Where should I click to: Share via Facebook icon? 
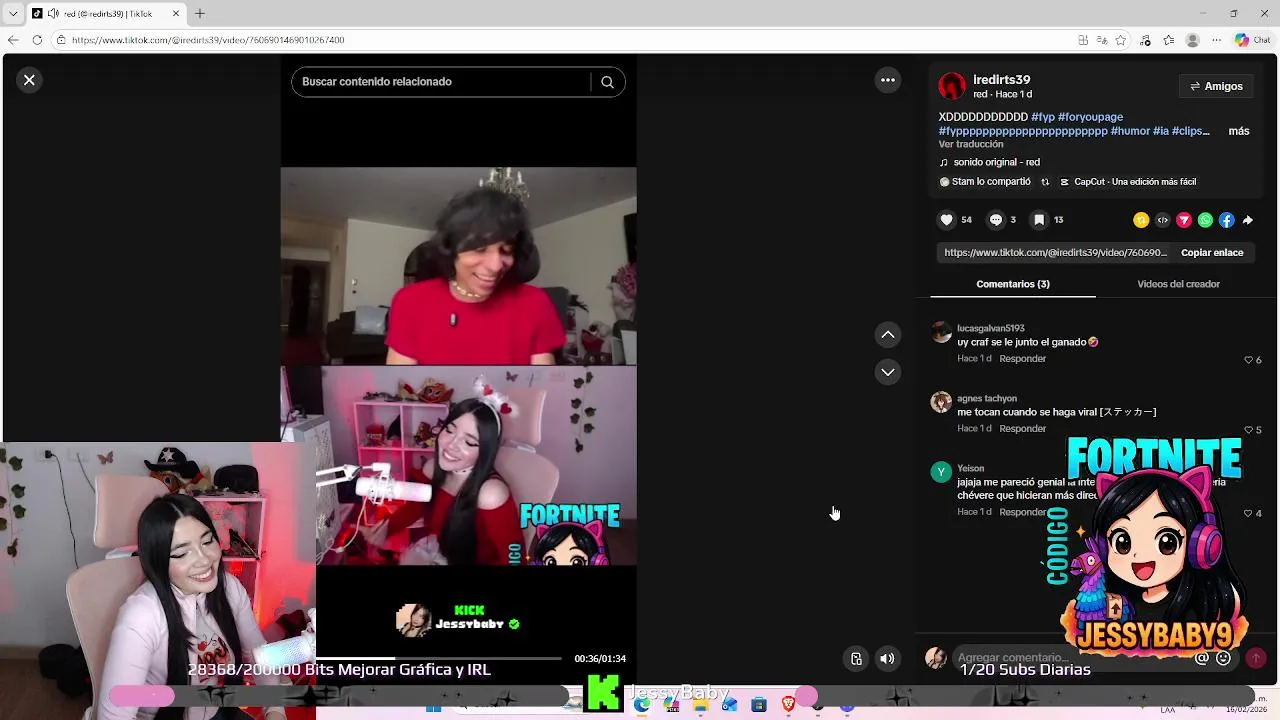coord(1227,220)
